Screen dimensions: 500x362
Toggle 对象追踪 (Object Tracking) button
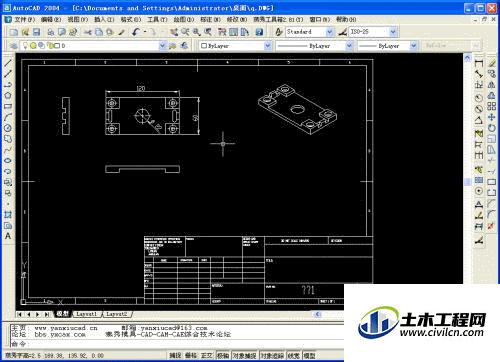point(272,355)
